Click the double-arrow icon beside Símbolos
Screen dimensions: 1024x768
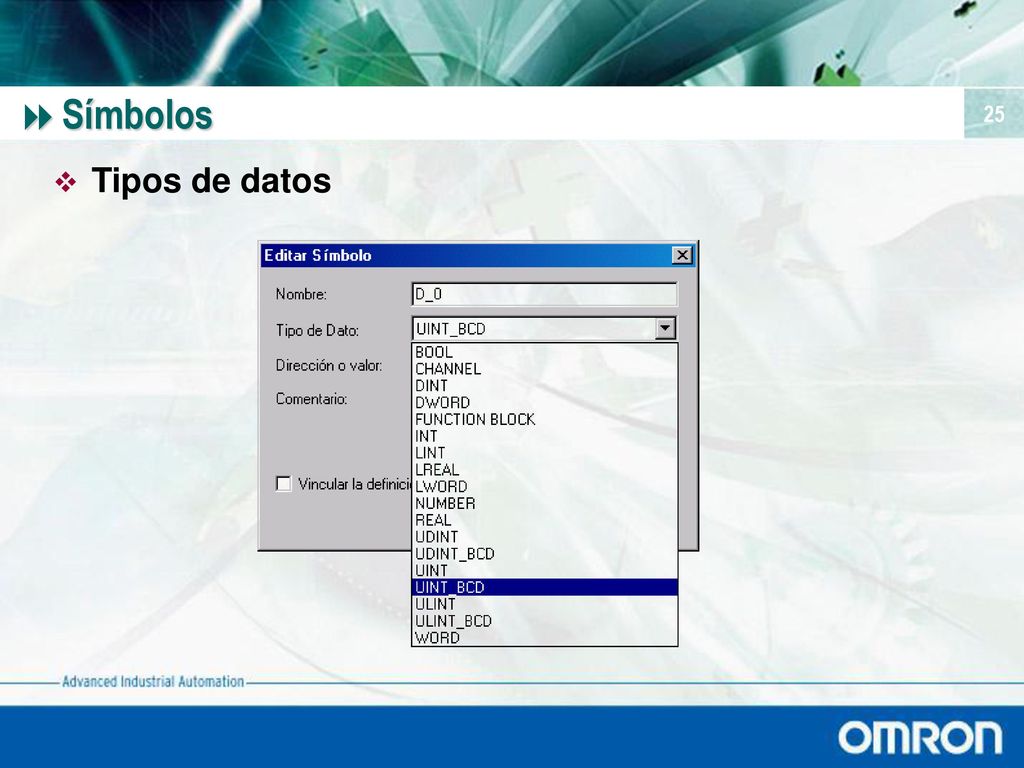click(38, 118)
